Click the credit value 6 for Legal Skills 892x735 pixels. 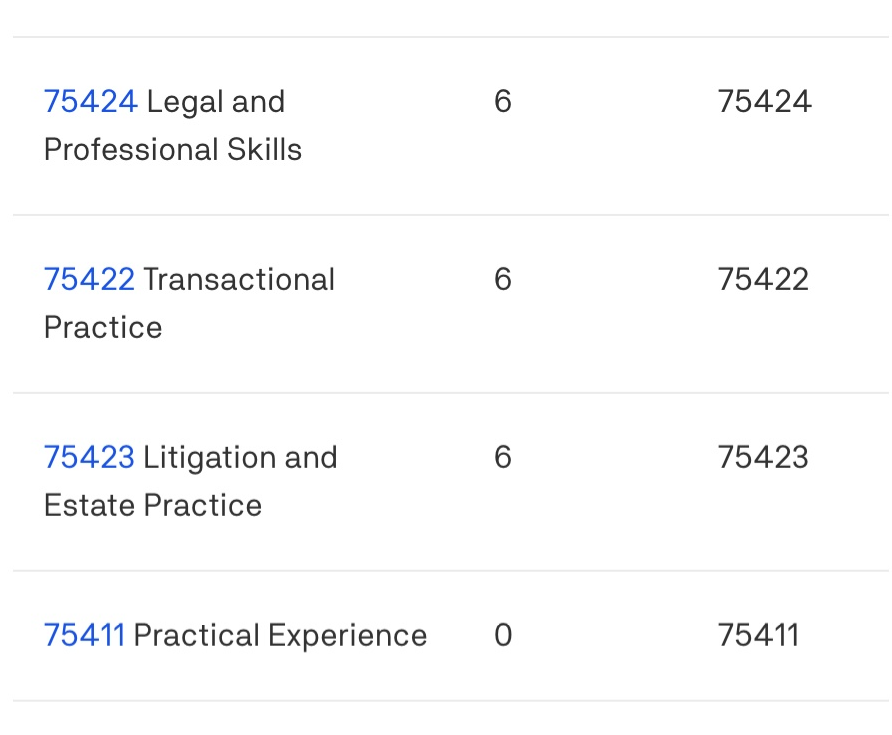503,102
